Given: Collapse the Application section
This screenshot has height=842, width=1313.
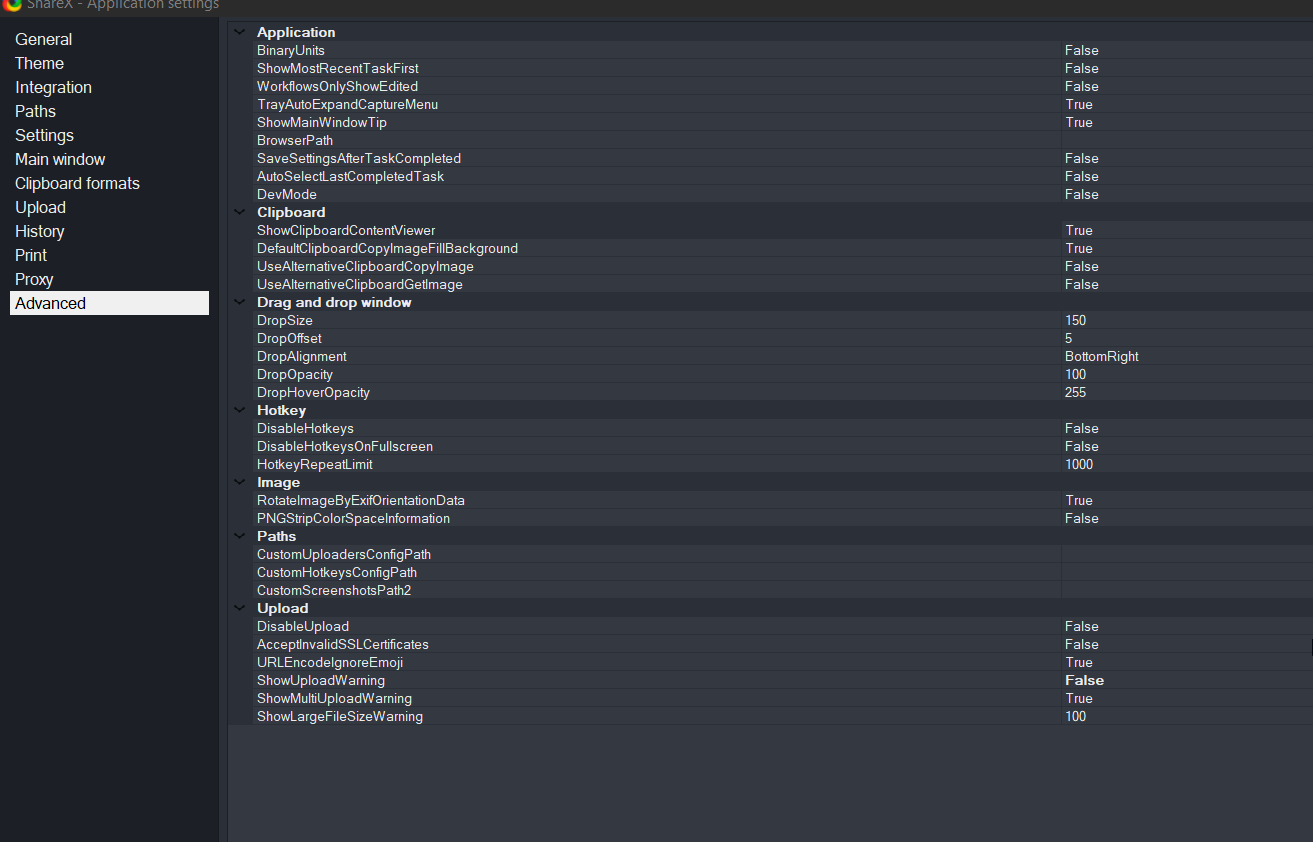Looking at the screenshot, I should pyautogui.click(x=240, y=32).
